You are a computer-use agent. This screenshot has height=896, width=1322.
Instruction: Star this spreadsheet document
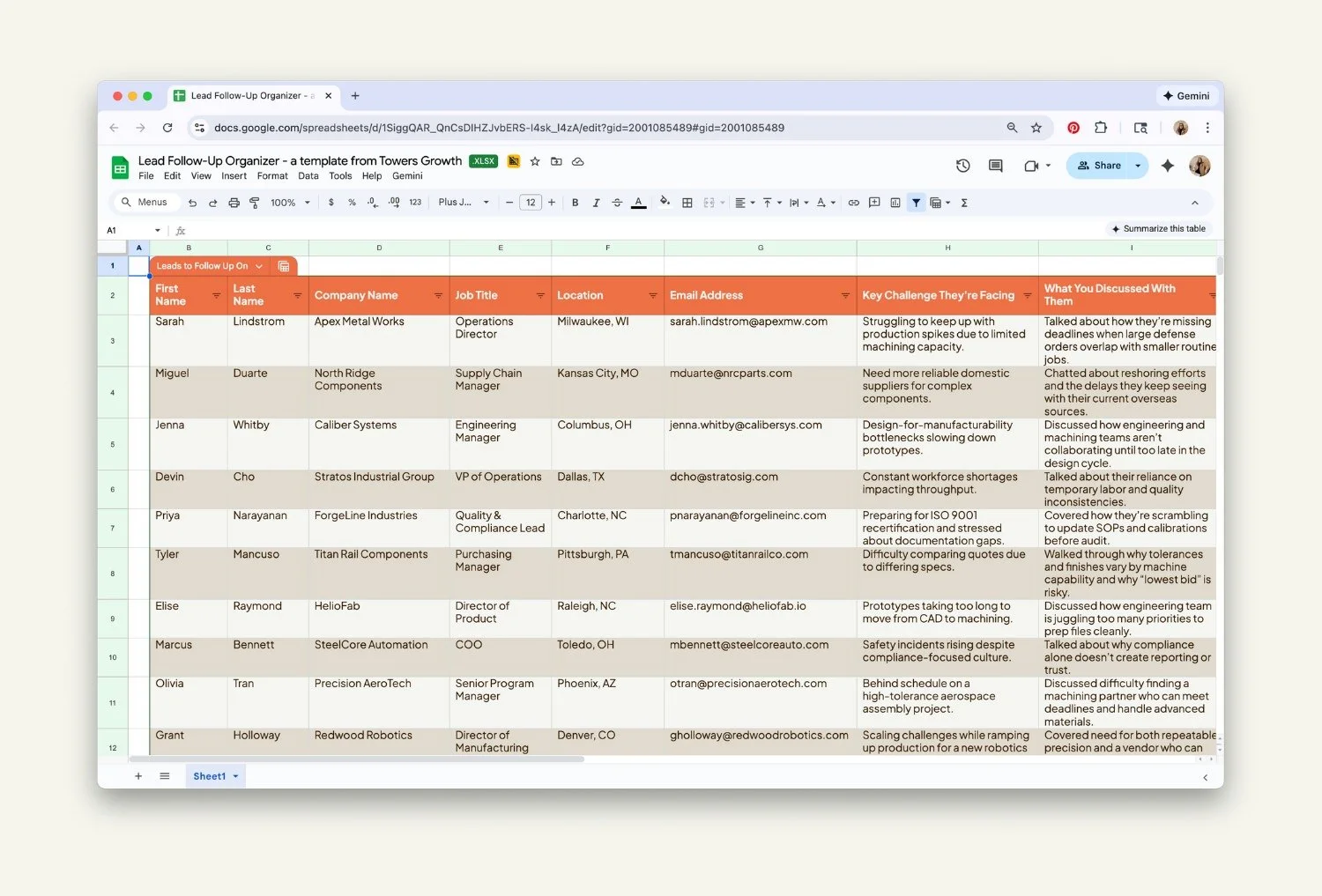[535, 161]
